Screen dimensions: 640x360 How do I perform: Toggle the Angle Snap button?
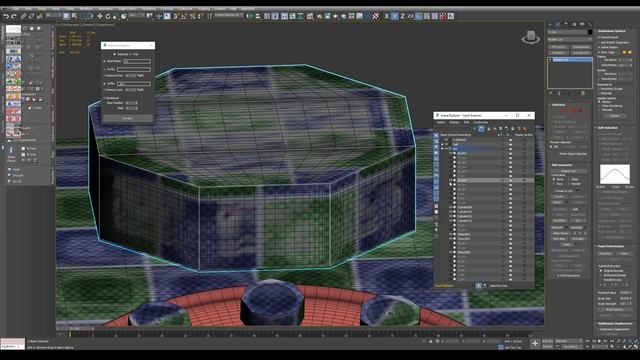pos(184,16)
